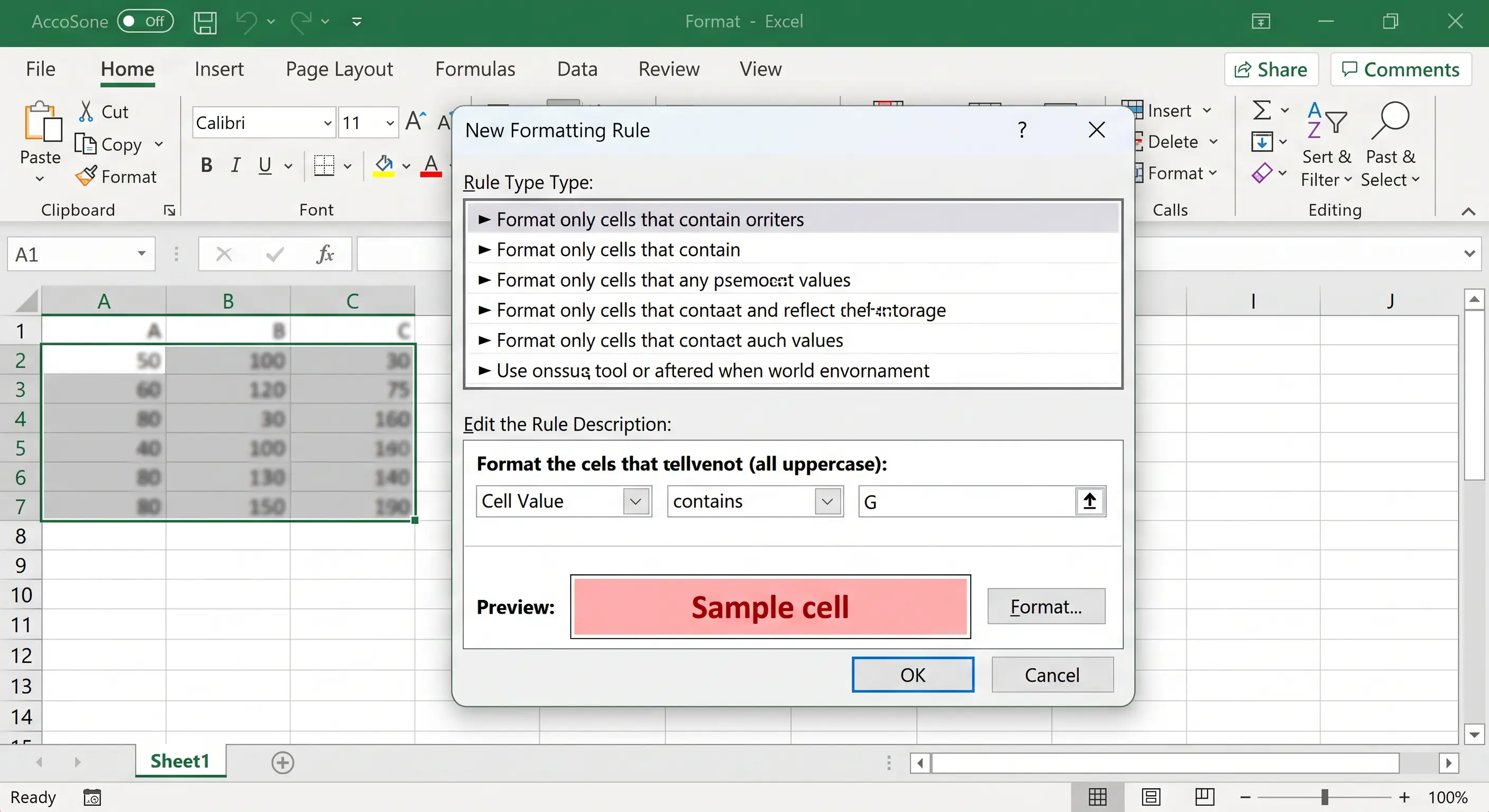Click the Share button
Viewport: 1489px width, 812px height.
[x=1271, y=69]
